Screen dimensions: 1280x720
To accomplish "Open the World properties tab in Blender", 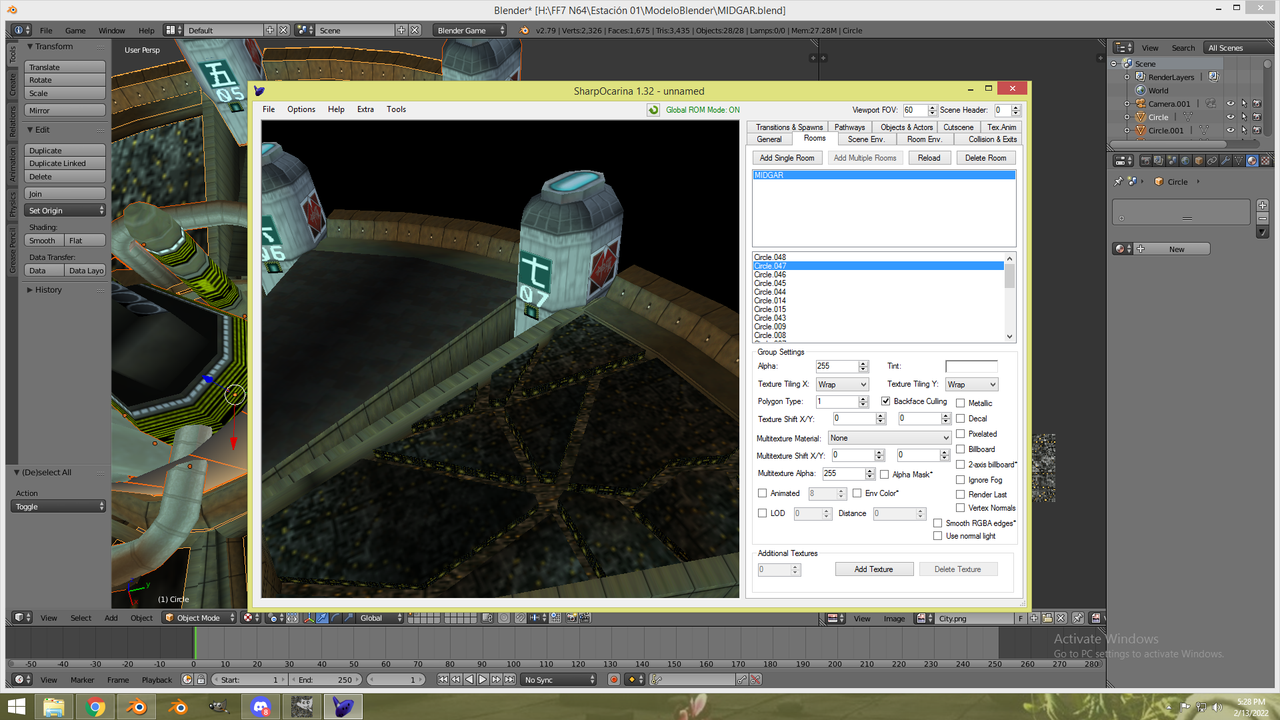I will pyautogui.click(x=1185, y=161).
